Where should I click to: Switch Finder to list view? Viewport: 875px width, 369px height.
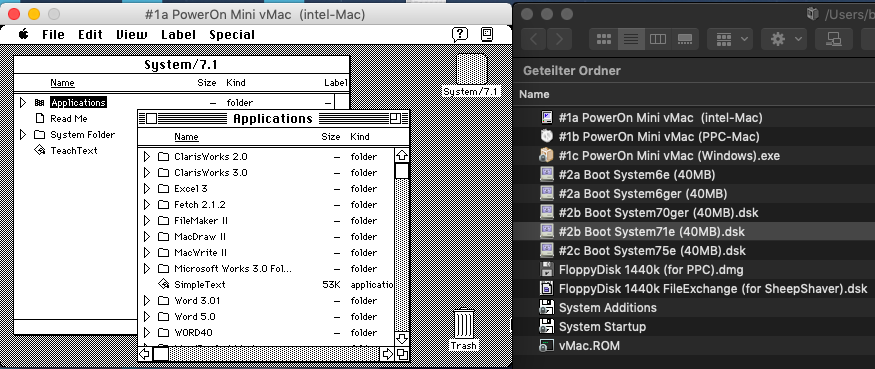pyautogui.click(x=631, y=39)
